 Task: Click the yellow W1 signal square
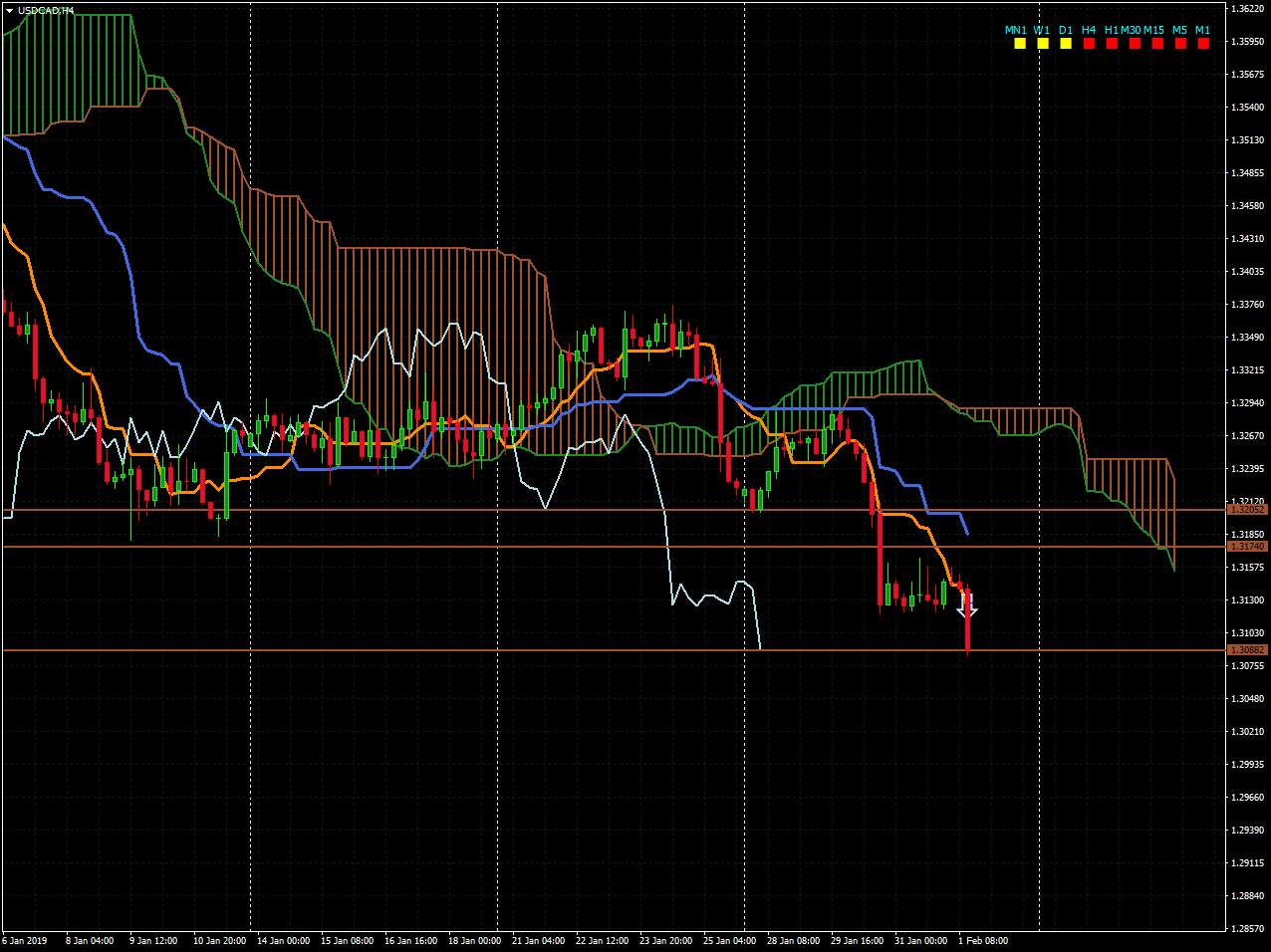1043,44
